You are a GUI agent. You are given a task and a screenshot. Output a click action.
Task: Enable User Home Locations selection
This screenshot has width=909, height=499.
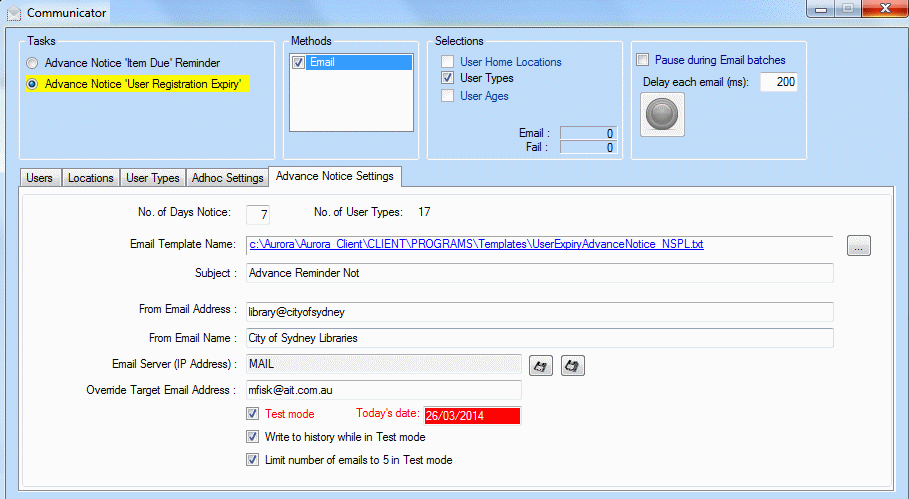tap(447, 61)
